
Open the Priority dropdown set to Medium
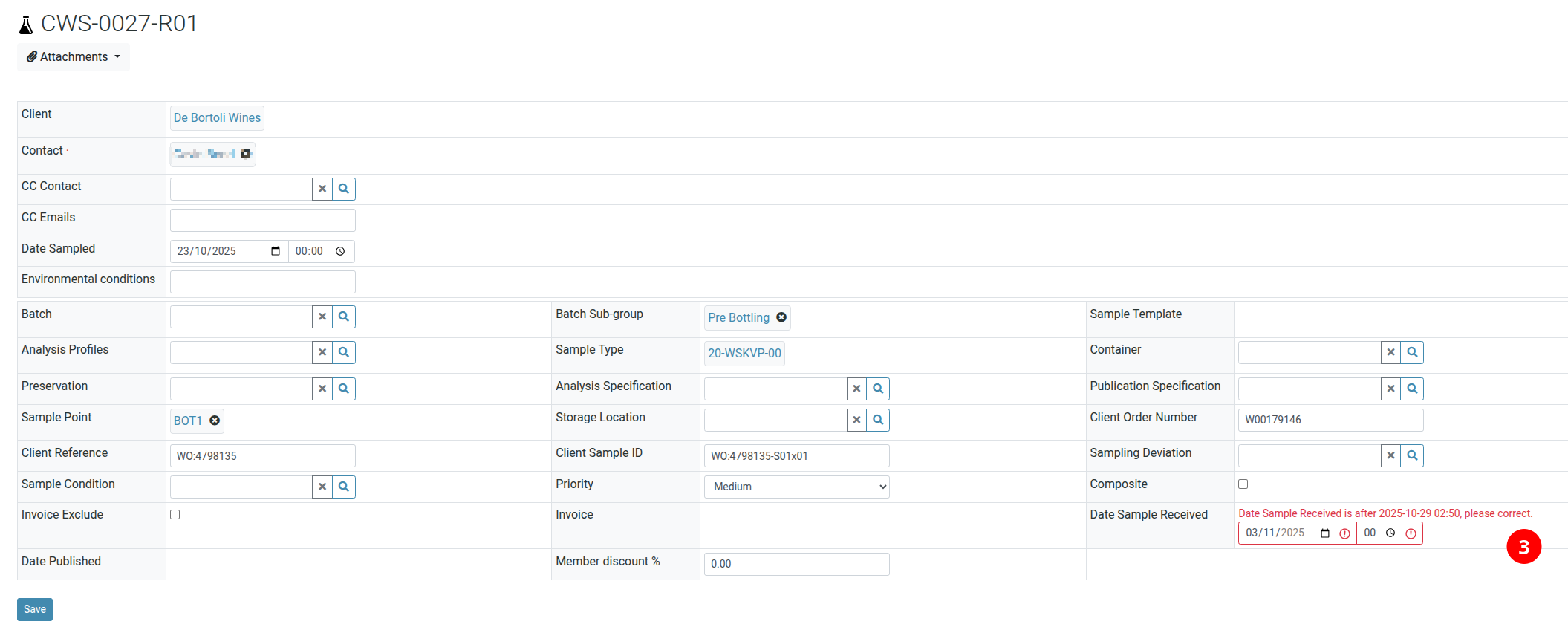(x=796, y=487)
